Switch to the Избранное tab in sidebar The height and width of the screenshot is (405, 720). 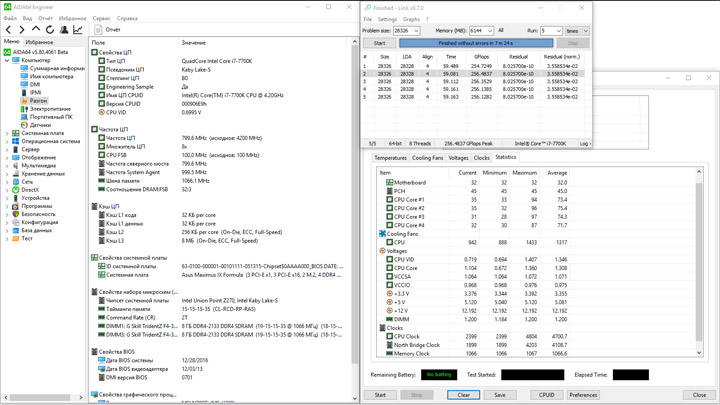pos(39,42)
